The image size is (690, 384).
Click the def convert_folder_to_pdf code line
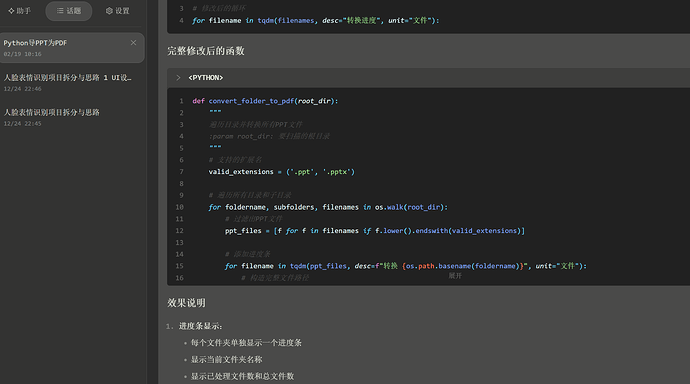(265, 101)
